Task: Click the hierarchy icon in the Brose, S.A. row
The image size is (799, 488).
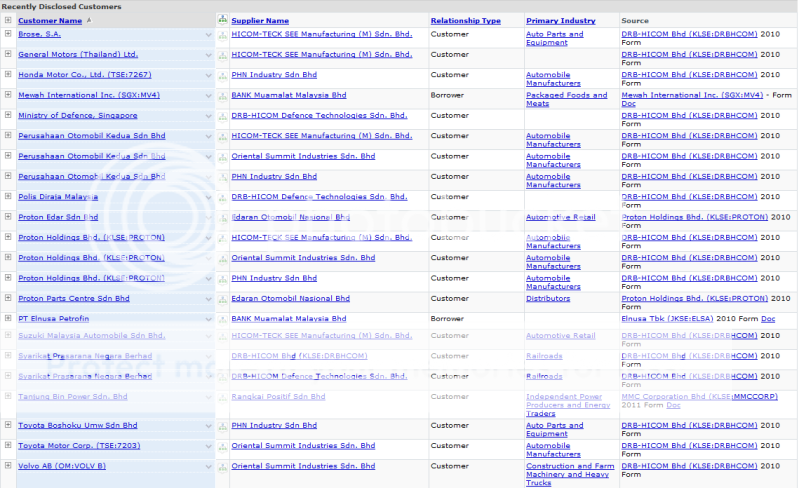Action: pyautogui.click(x=222, y=34)
